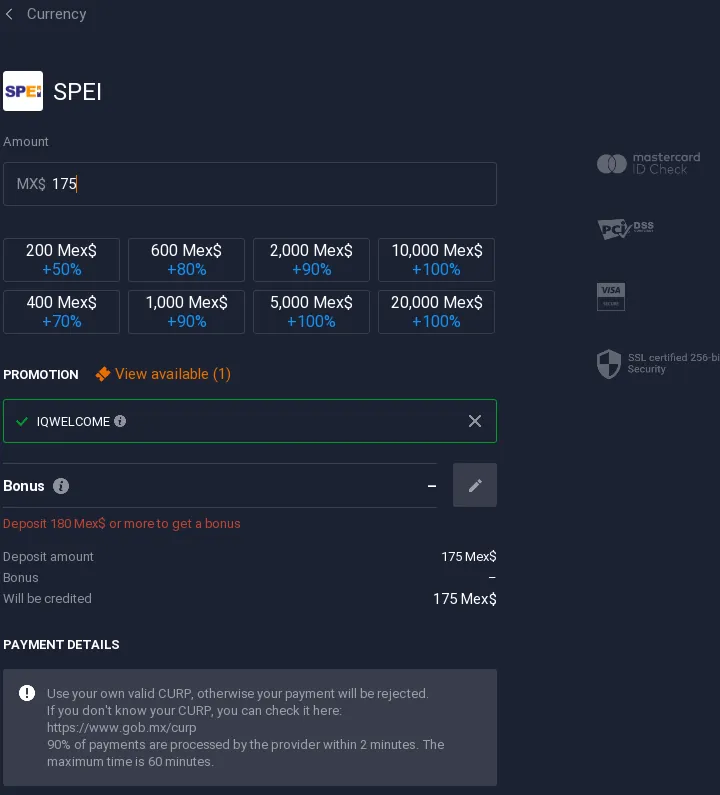Select the 5,000 Mex$ +100% preset
The width and height of the screenshot is (720, 795).
coord(311,312)
